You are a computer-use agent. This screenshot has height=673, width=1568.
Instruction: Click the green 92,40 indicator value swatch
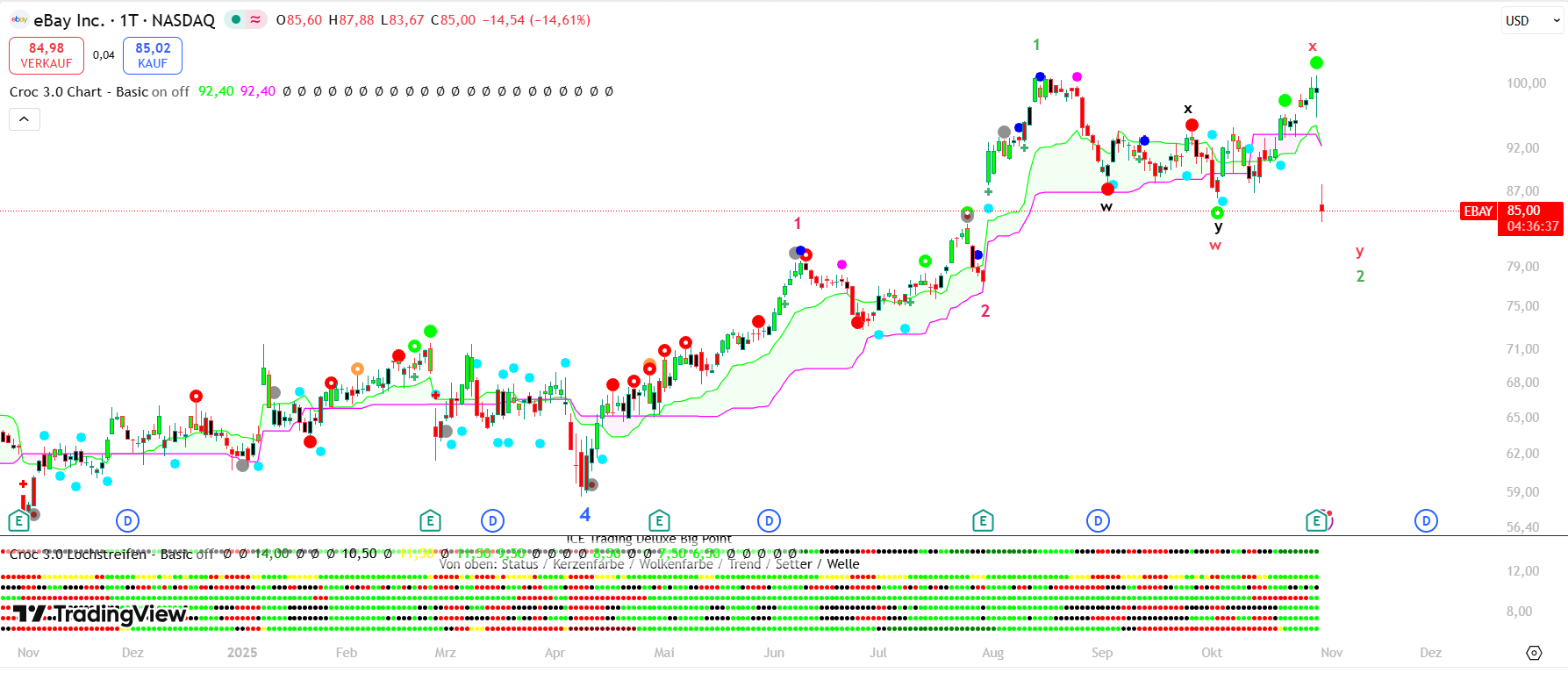coord(216,91)
